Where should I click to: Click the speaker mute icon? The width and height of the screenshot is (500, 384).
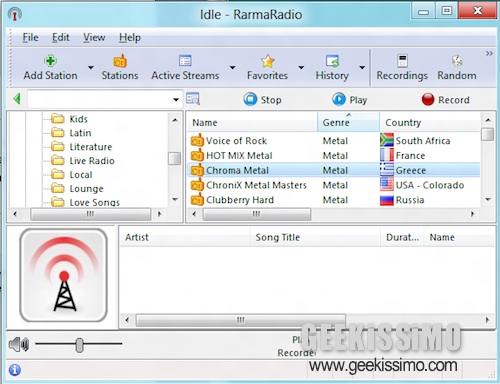click(x=19, y=344)
